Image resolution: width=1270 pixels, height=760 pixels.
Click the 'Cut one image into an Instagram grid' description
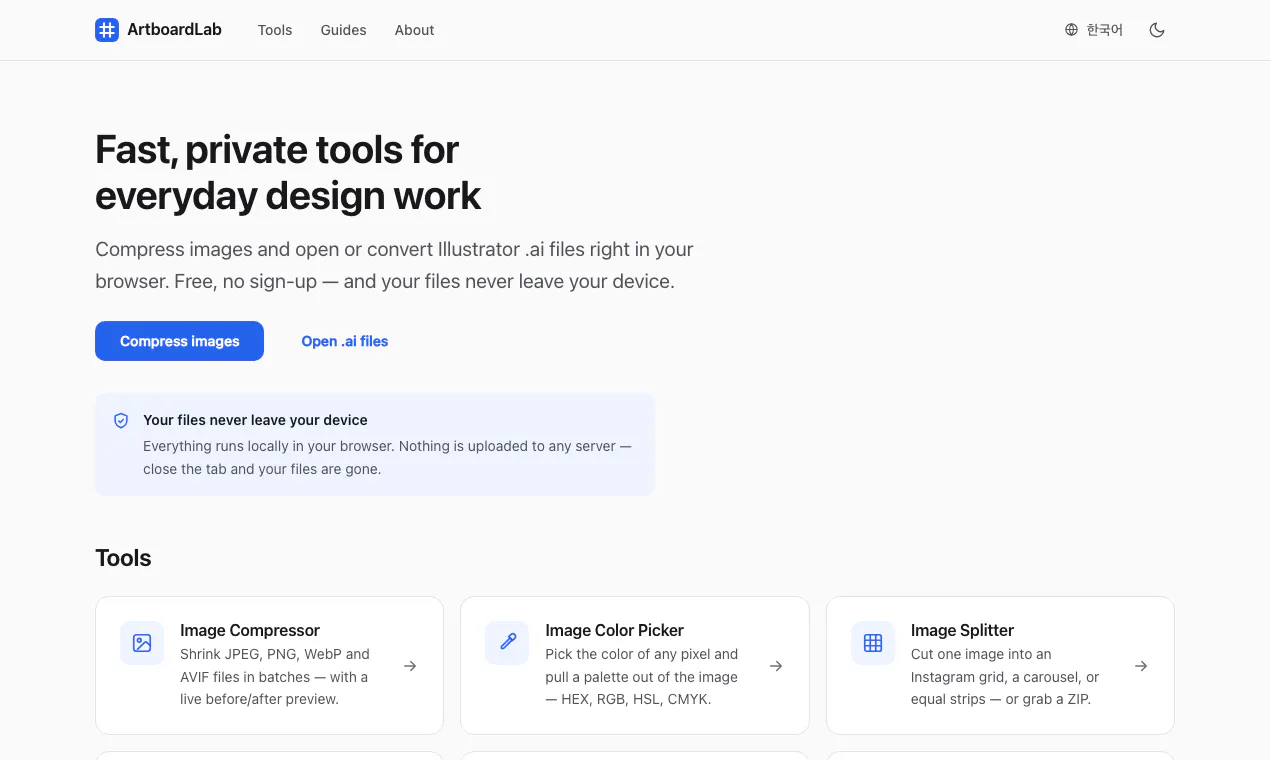(x=1005, y=677)
